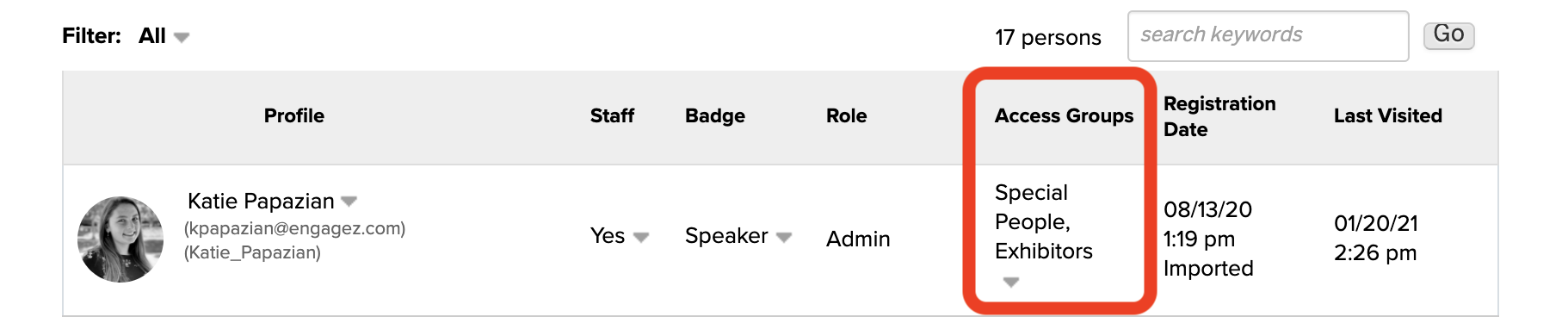Open the Staff Yes dropdown arrow
This screenshot has height=317, width=1568.
(641, 237)
